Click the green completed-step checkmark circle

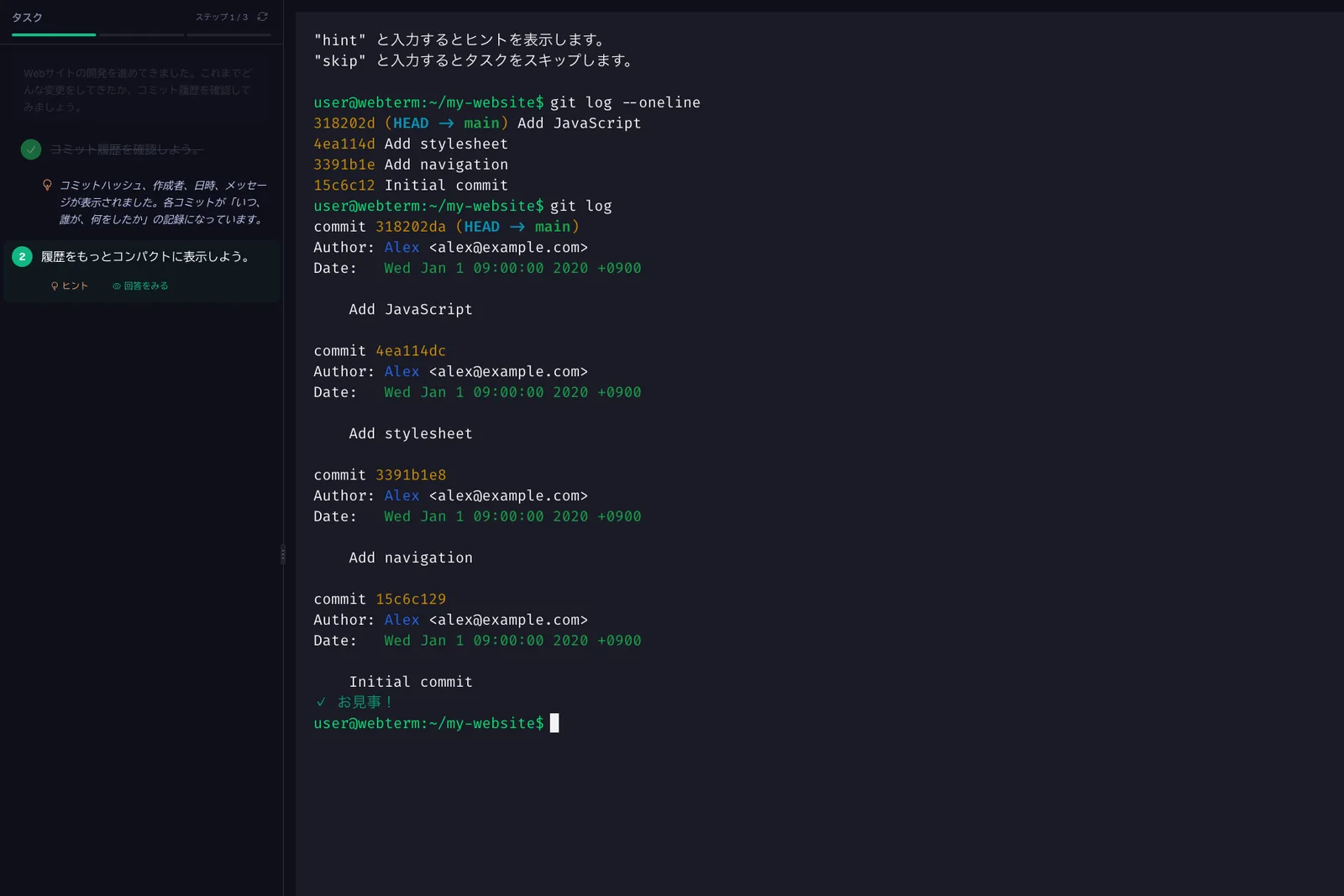(x=31, y=149)
